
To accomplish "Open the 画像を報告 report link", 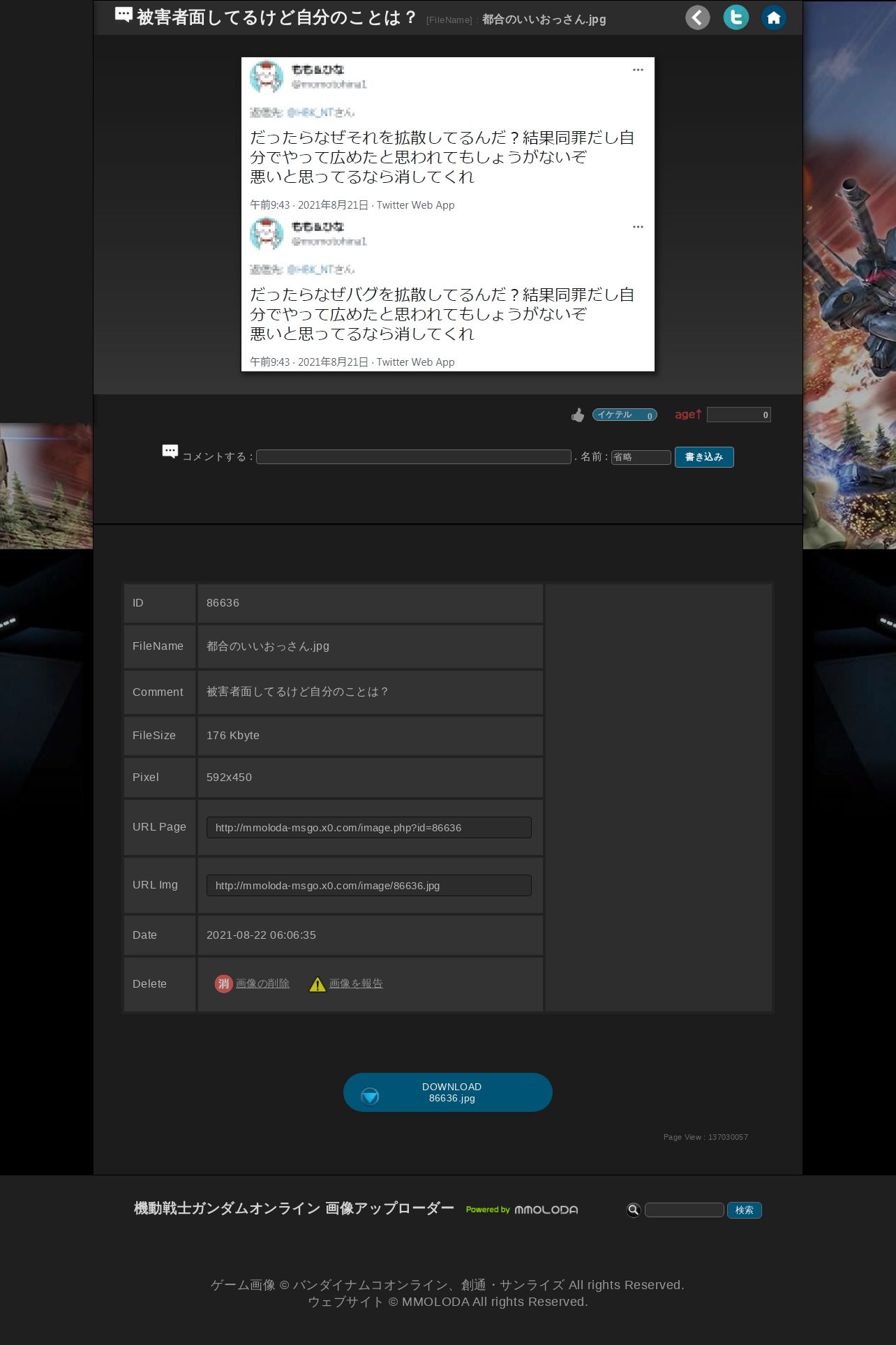I will [x=356, y=983].
